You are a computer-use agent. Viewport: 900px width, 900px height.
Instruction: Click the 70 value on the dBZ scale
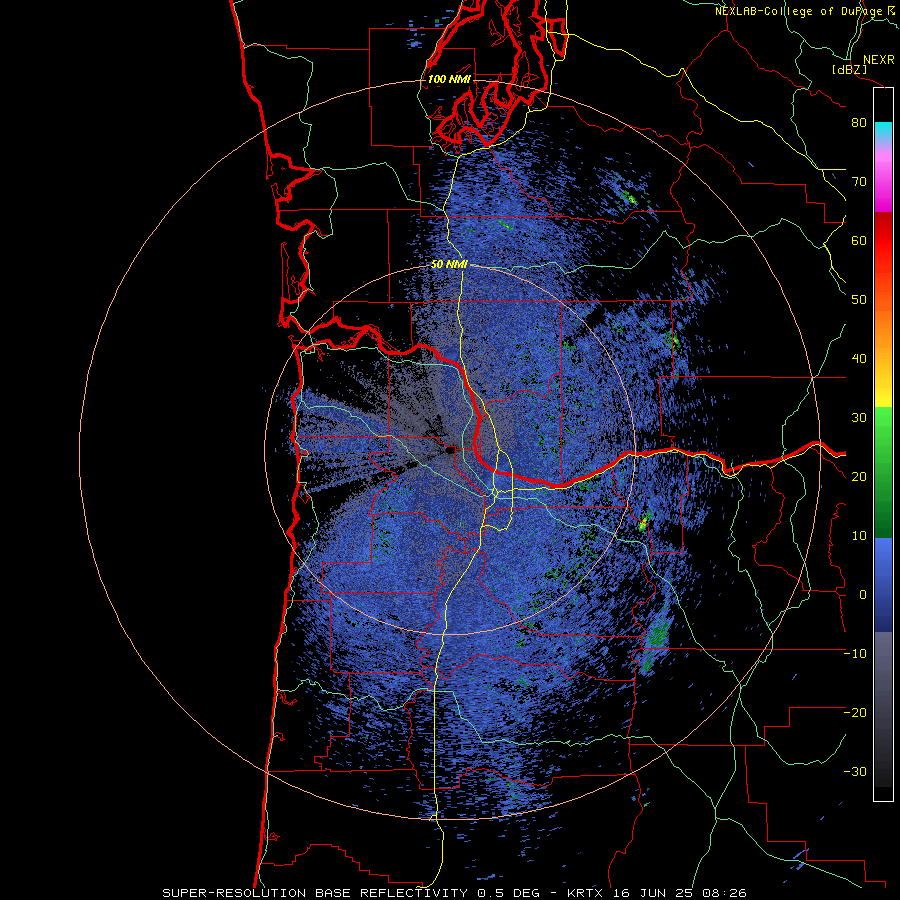[x=859, y=182]
